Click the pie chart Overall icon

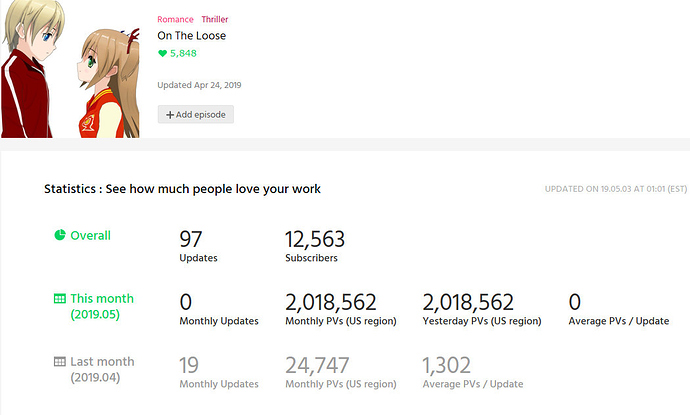pos(60,236)
